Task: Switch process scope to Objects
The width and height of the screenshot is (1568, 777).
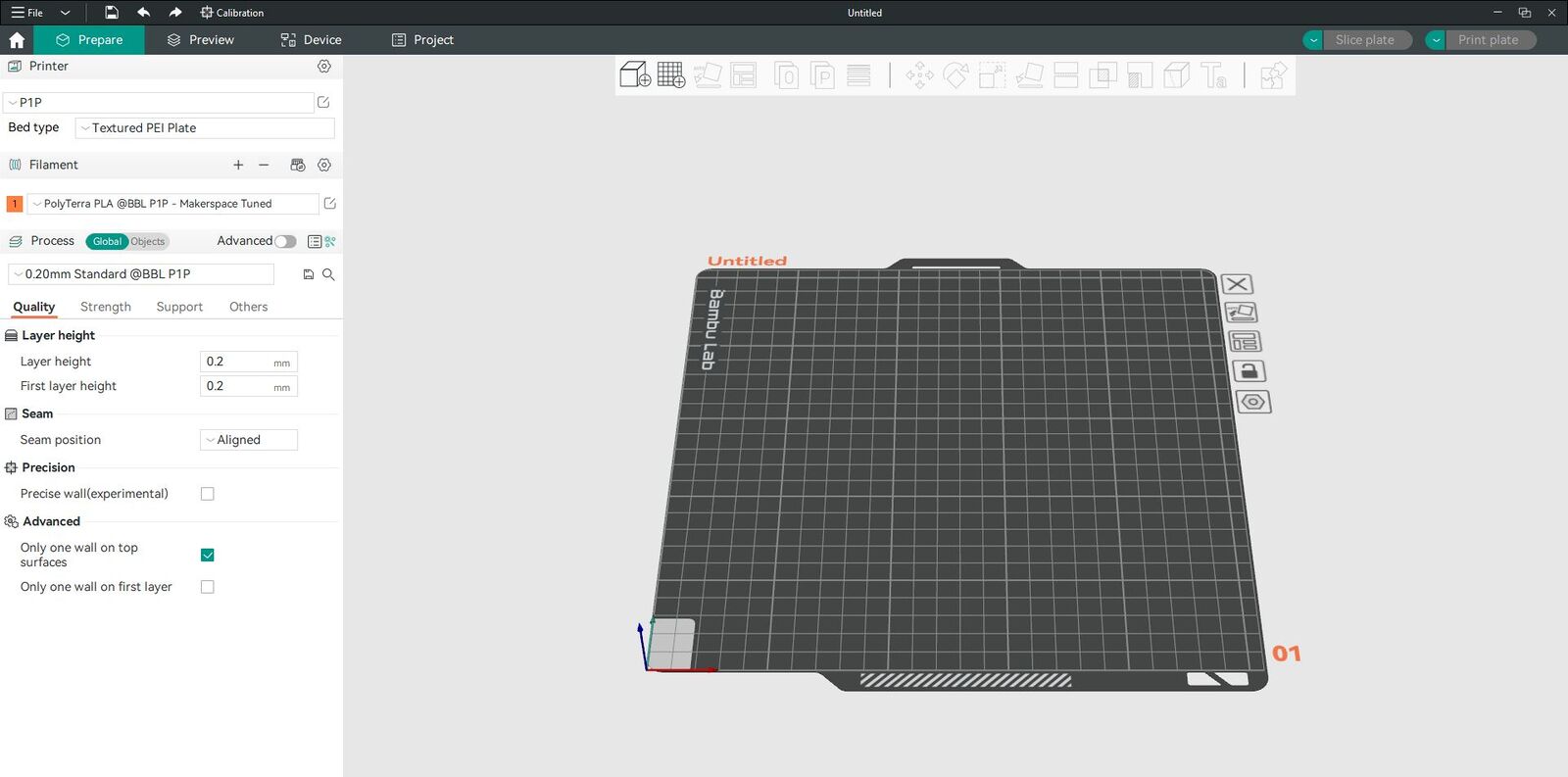Action: [x=148, y=242]
